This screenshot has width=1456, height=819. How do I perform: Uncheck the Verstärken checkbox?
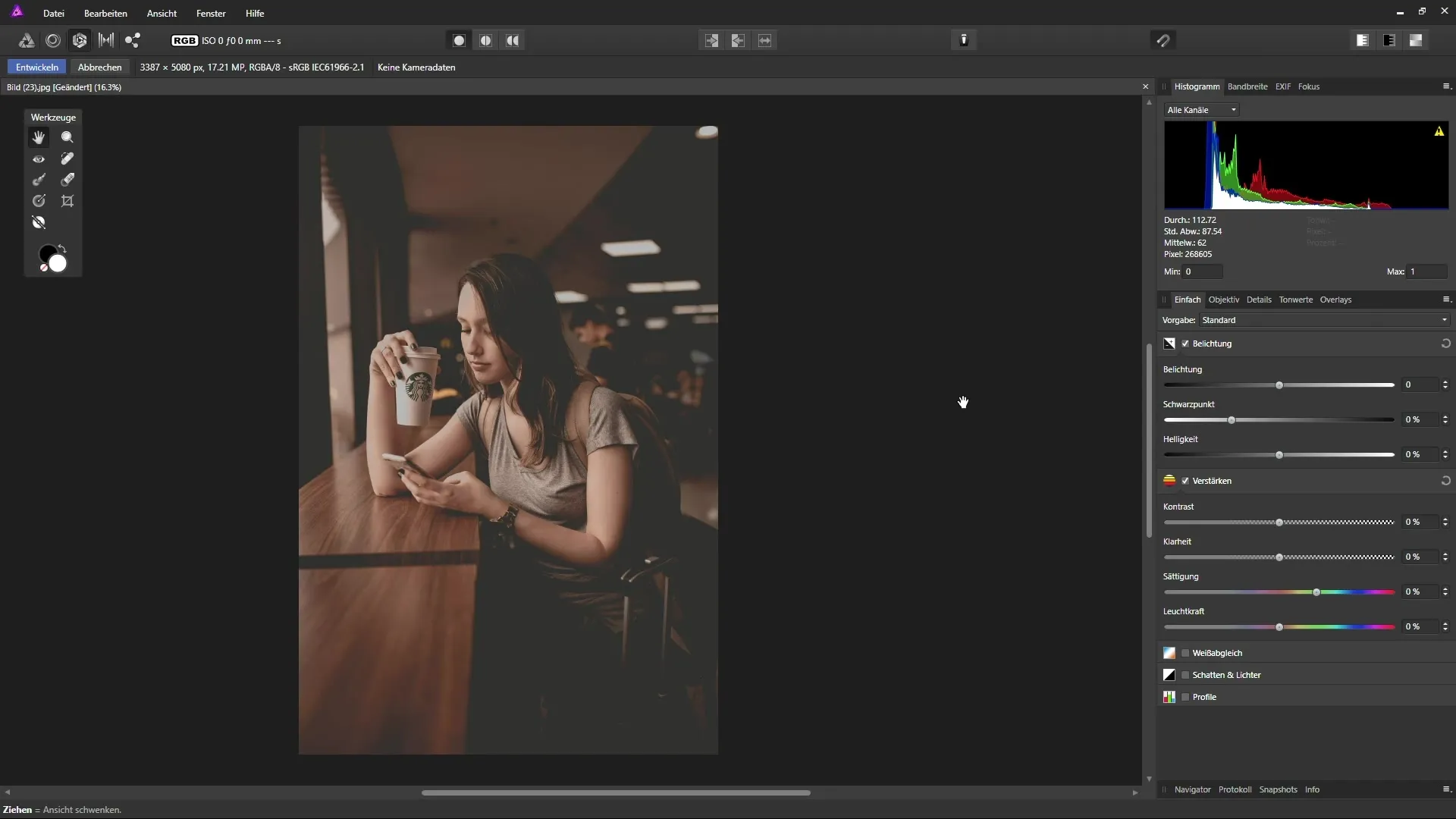[1185, 481]
